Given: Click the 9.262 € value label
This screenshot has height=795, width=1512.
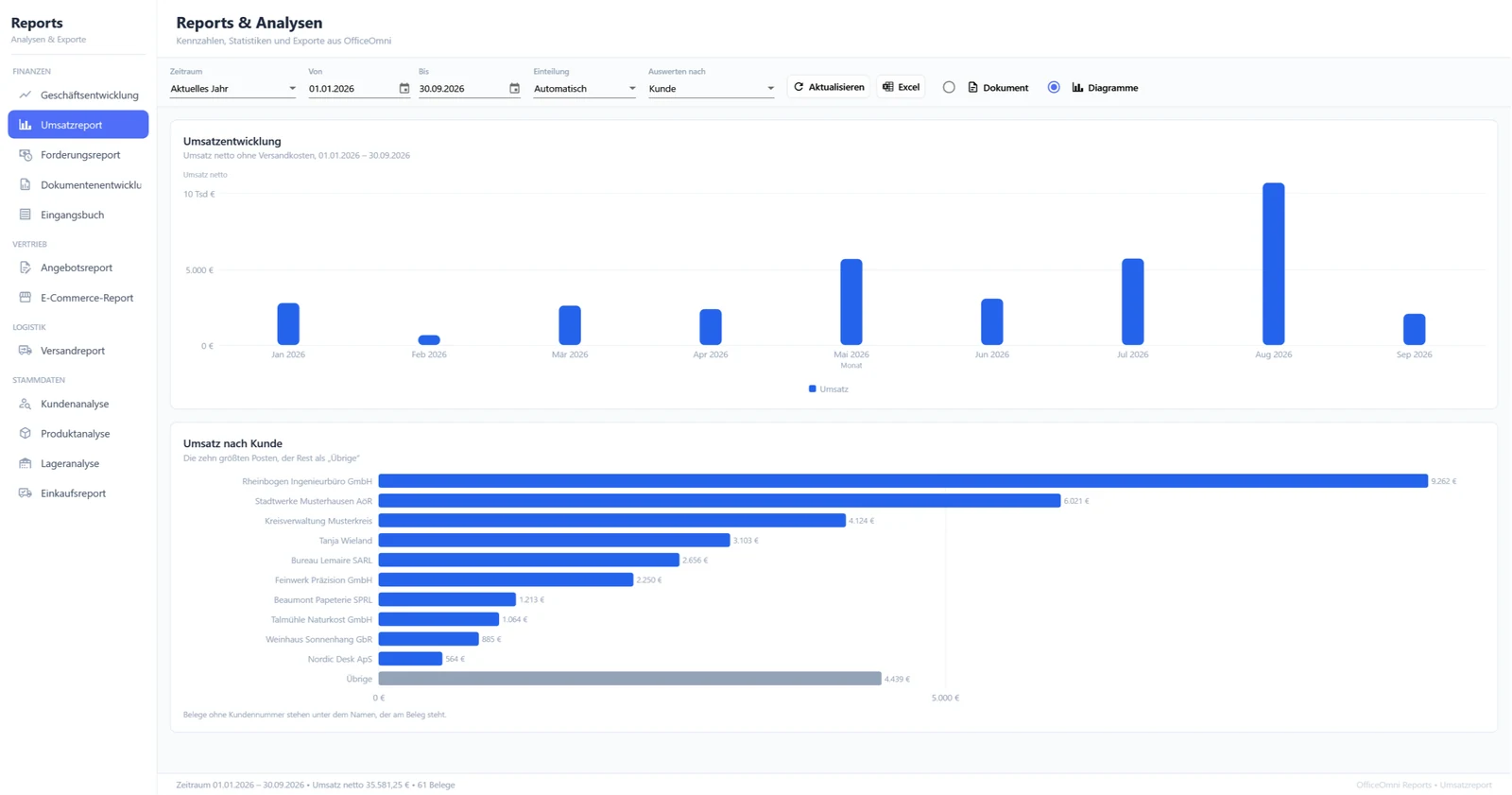Looking at the screenshot, I should (x=1444, y=481).
